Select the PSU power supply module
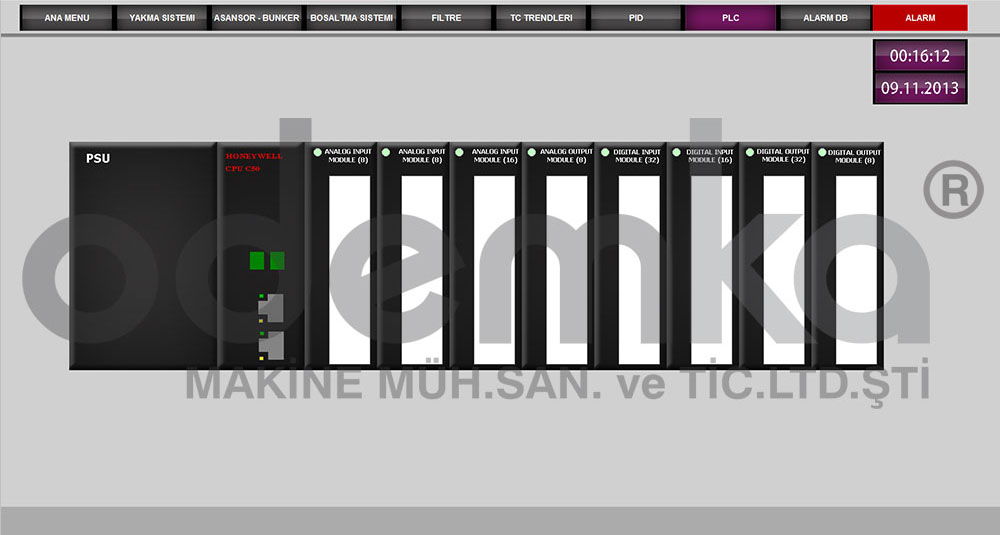Image resolution: width=1000 pixels, height=535 pixels. click(x=143, y=256)
